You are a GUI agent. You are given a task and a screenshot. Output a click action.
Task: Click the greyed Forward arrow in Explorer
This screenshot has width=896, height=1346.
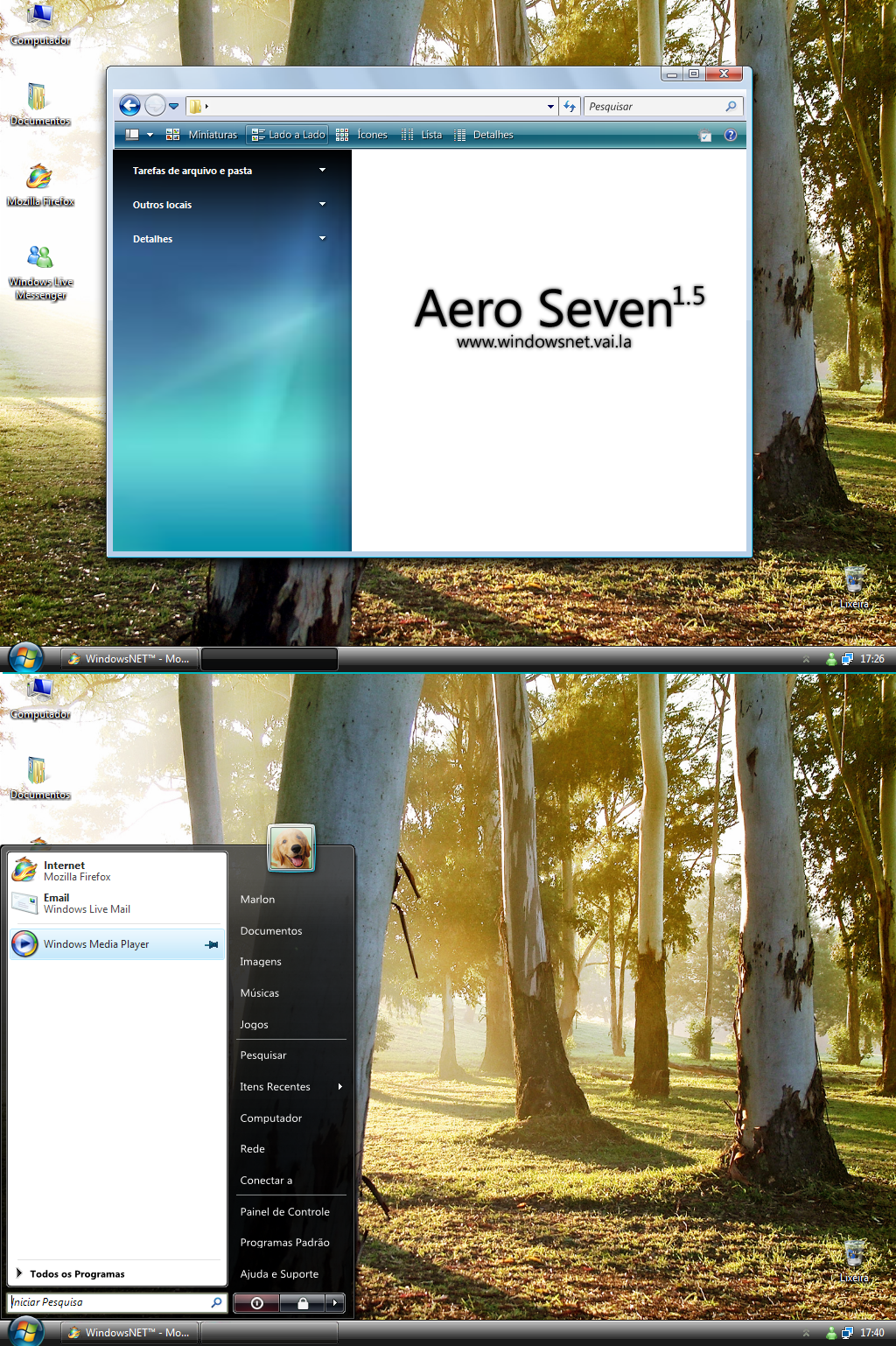155,106
